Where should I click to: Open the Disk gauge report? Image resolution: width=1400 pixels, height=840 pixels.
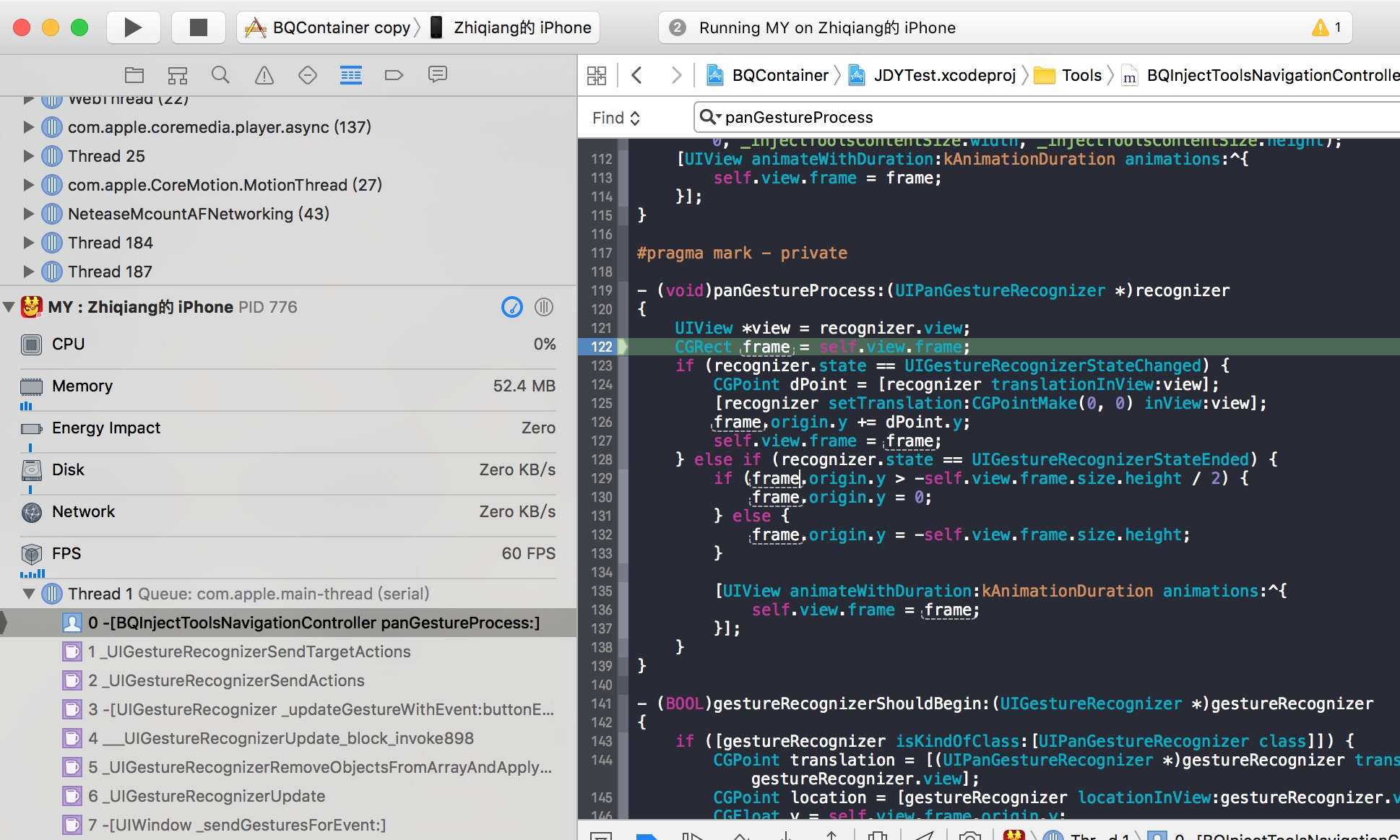(x=288, y=470)
